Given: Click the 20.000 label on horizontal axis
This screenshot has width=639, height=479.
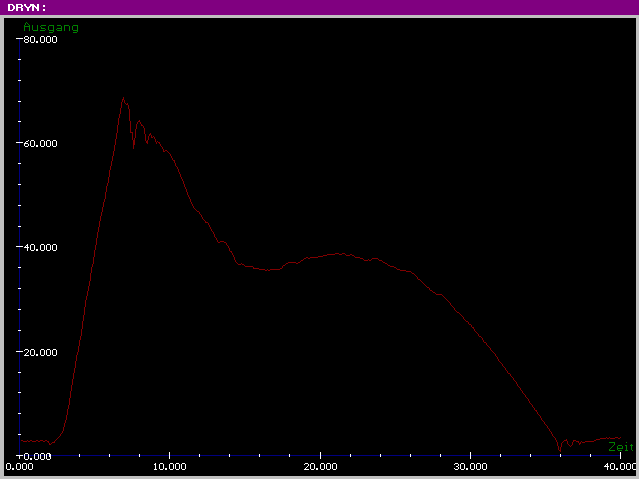Looking at the screenshot, I should 320,466.
